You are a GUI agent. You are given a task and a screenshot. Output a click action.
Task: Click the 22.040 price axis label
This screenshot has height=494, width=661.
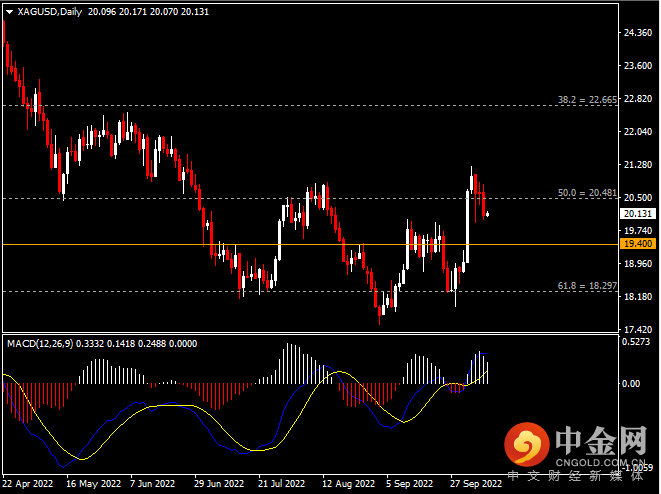tap(638, 132)
